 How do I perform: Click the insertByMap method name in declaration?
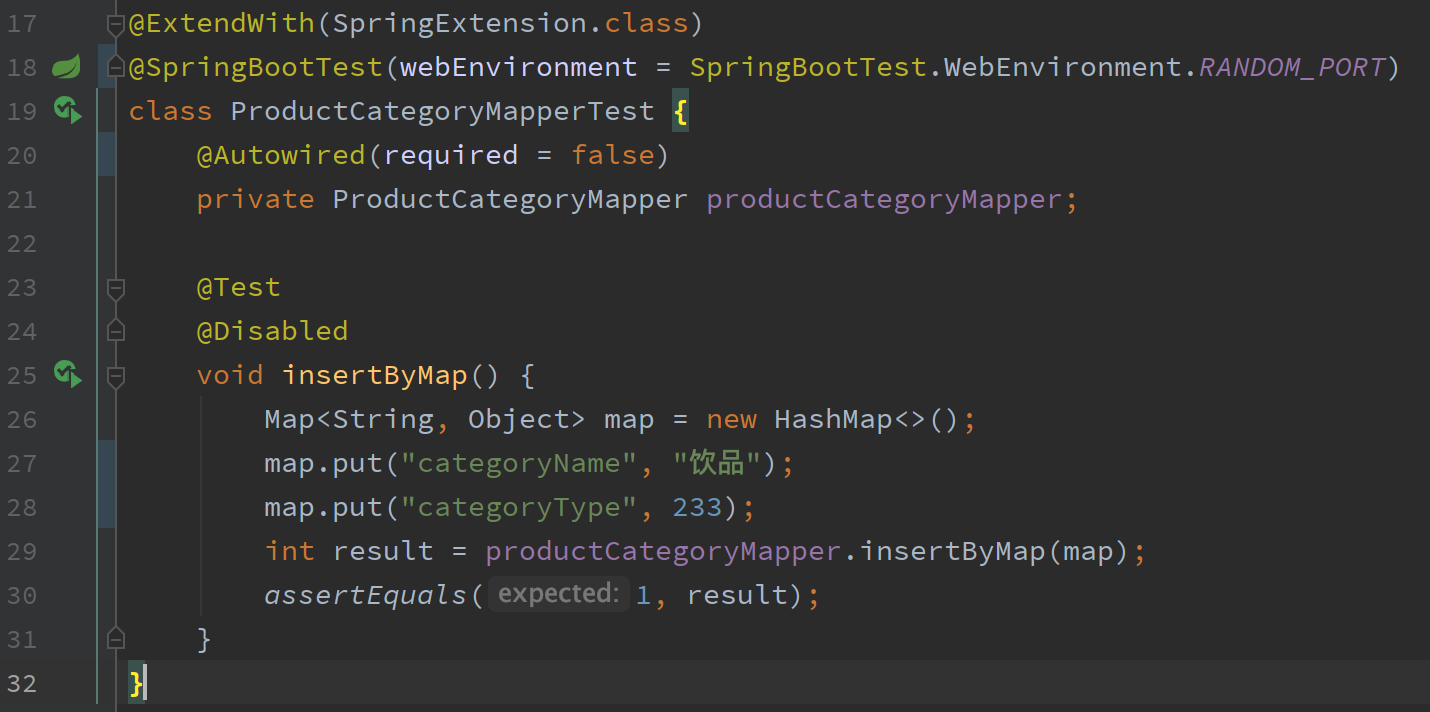[375, 375]
